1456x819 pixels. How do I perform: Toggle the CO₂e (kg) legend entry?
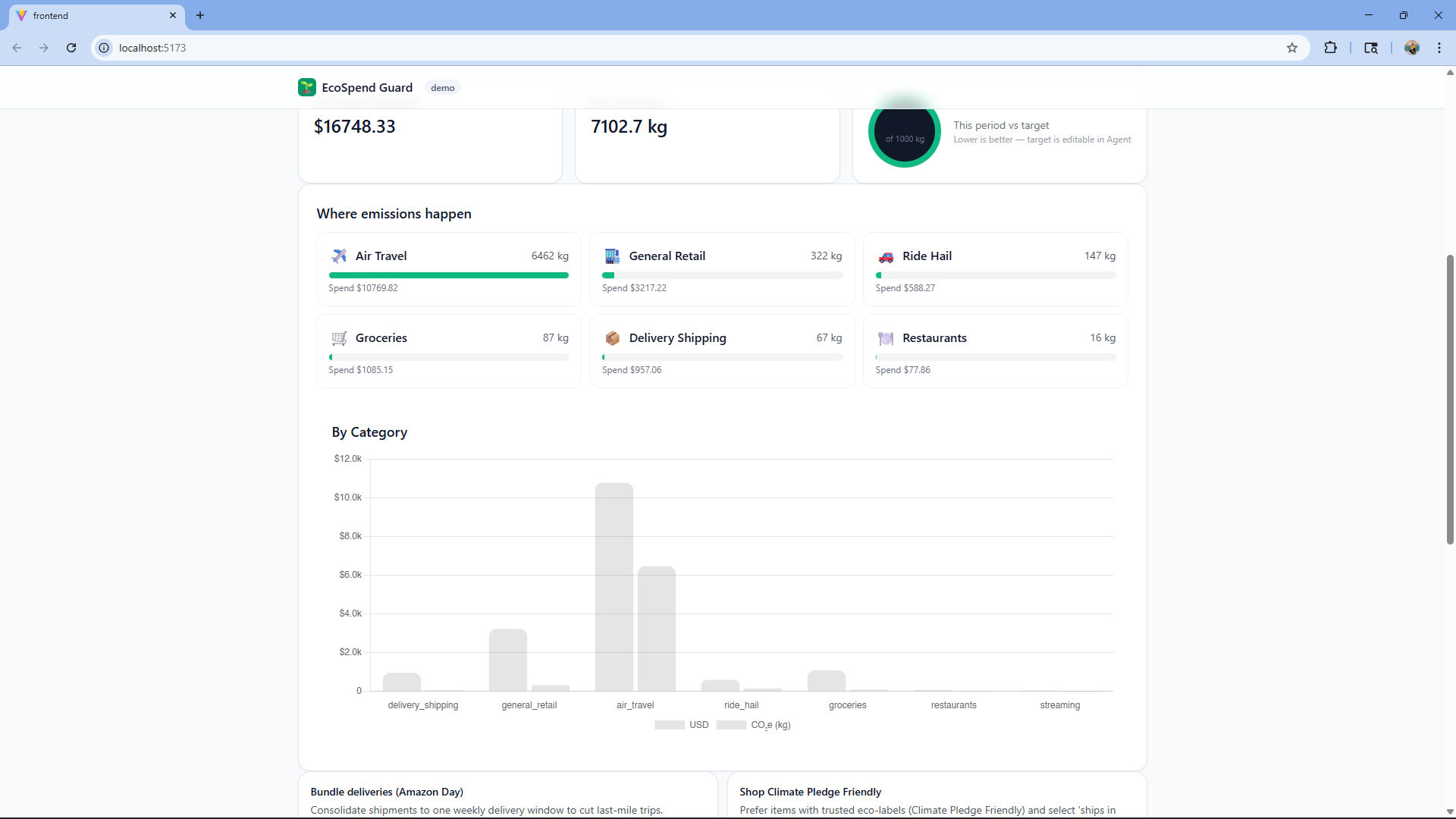point(754,725)
